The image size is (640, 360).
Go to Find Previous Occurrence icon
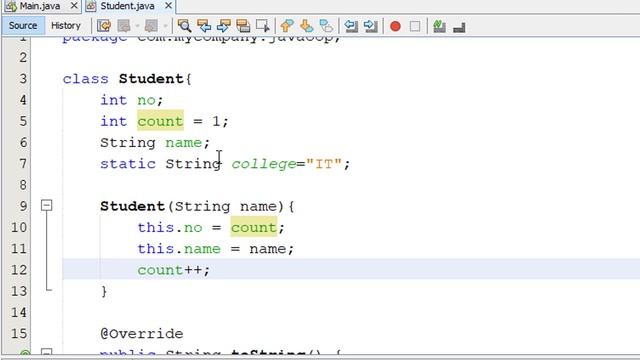[204, 26]
